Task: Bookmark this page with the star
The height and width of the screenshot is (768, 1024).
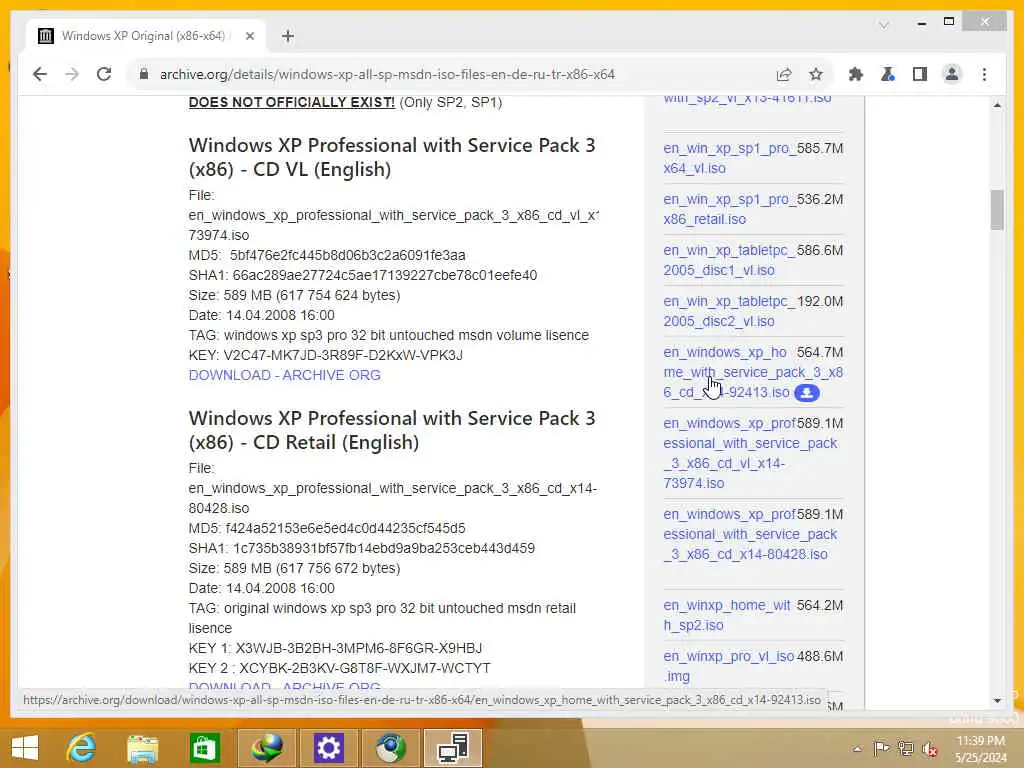Action: 816,74
